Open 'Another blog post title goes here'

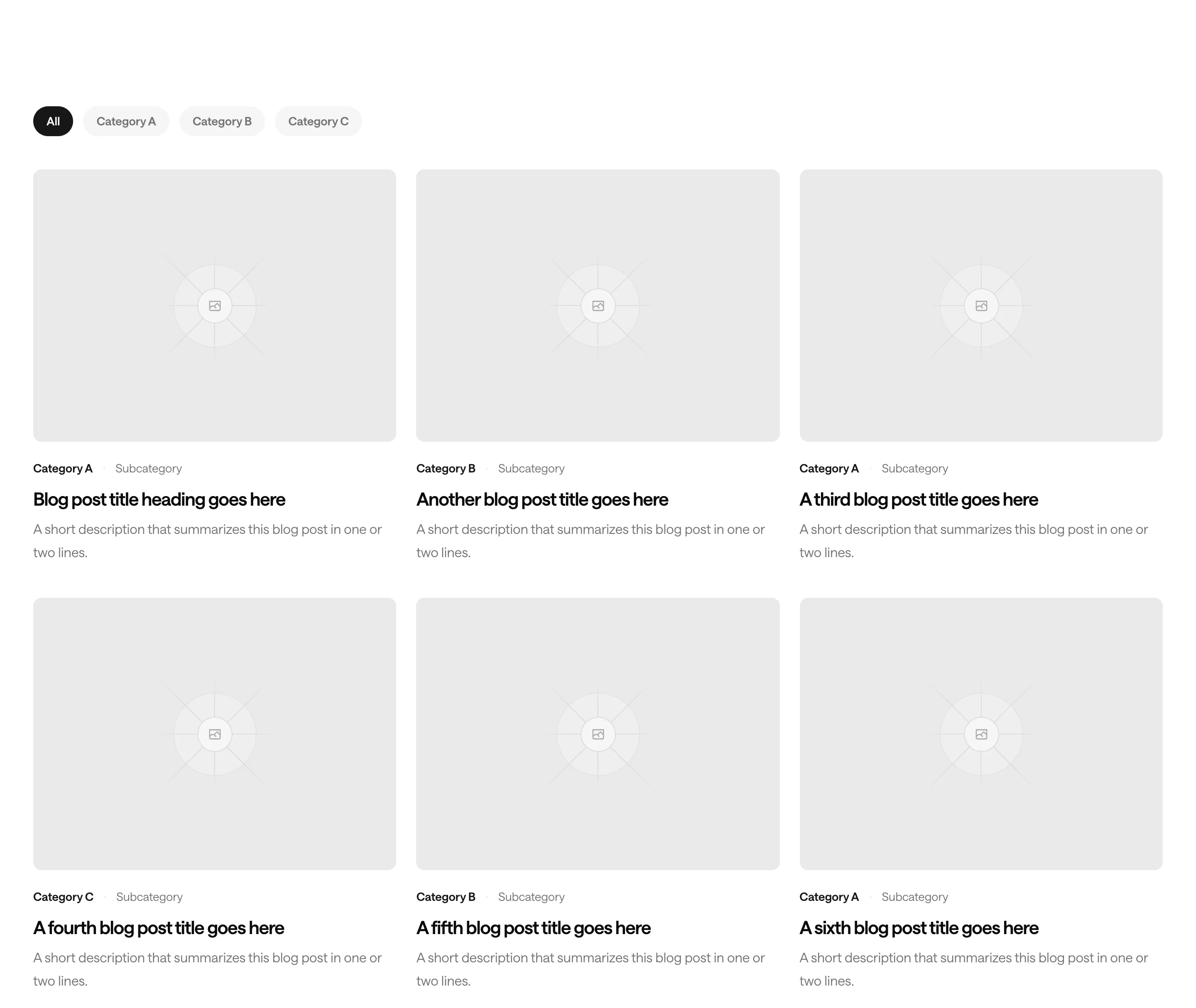542,500
